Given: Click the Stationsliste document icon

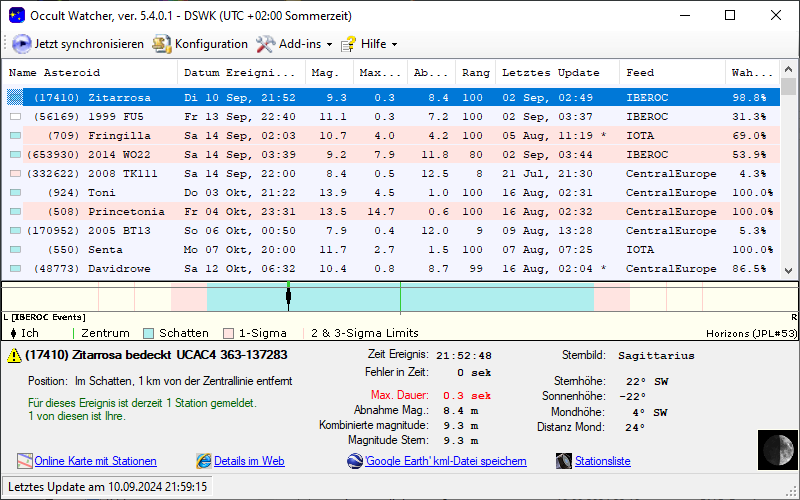Looking at the screenshot, I should 565,461.
